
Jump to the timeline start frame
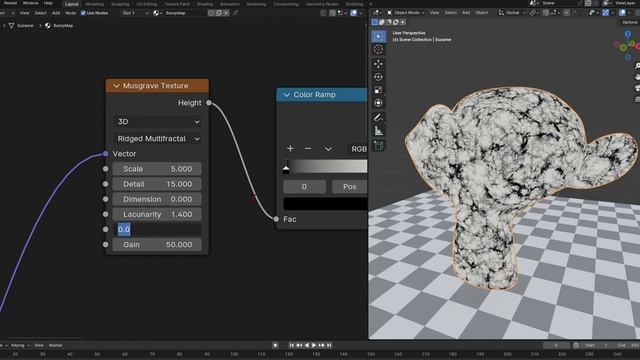coord(291,345)
